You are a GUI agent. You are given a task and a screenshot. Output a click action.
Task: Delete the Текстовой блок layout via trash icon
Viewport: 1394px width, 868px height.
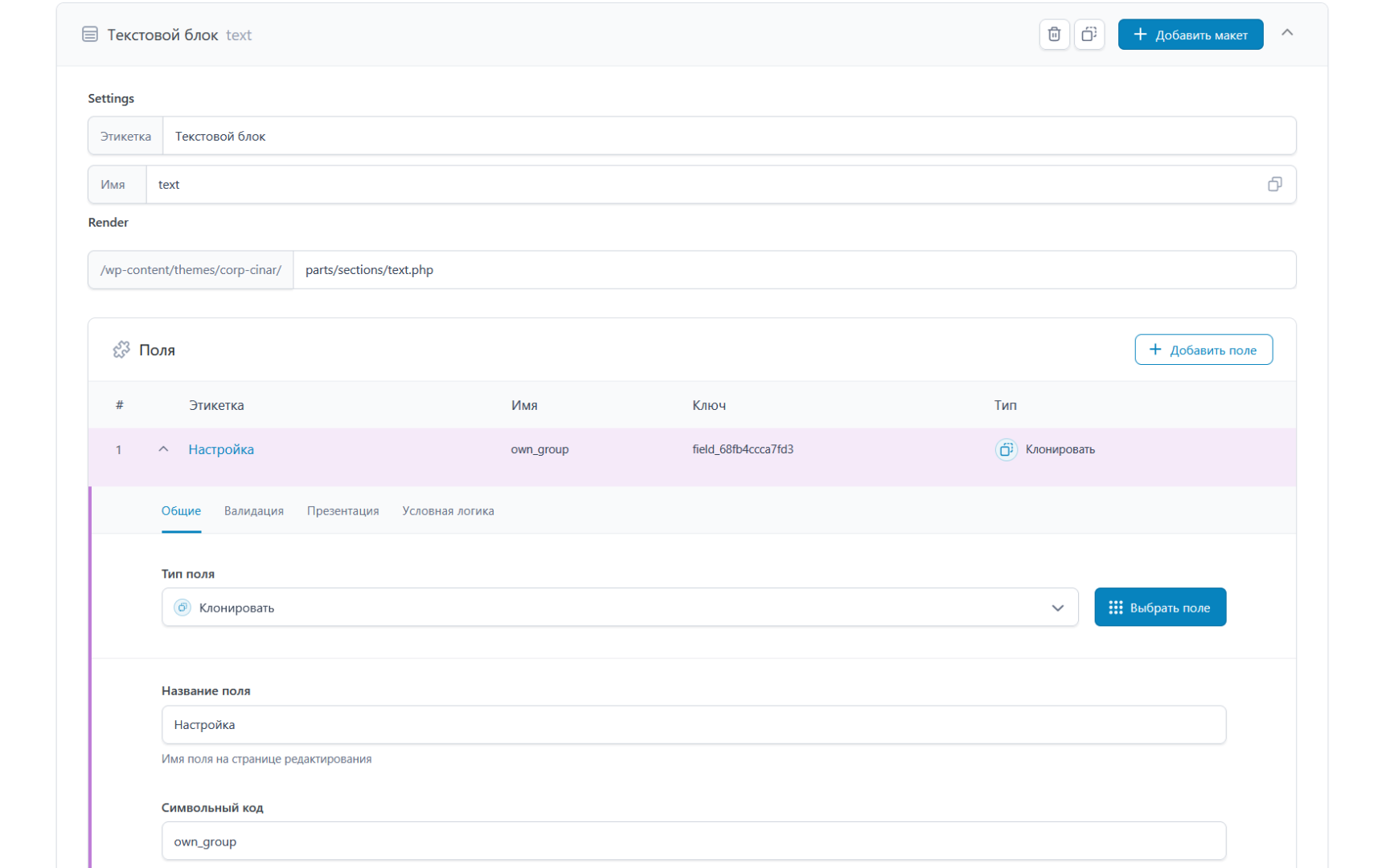1054,35
